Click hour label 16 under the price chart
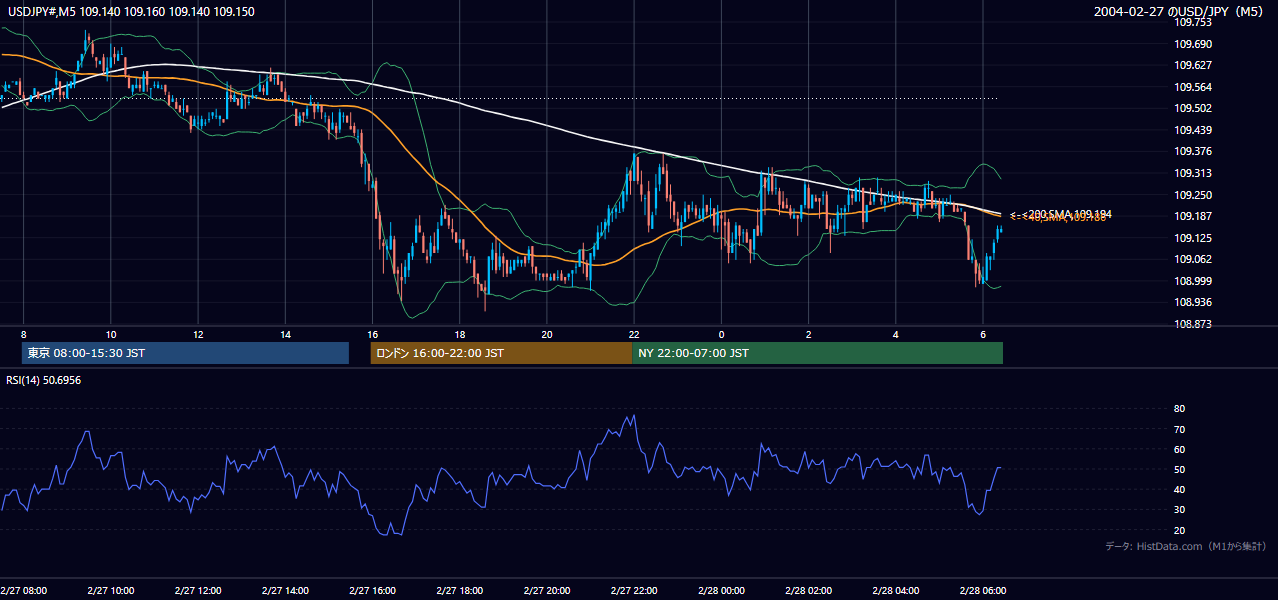 point(373,333)
